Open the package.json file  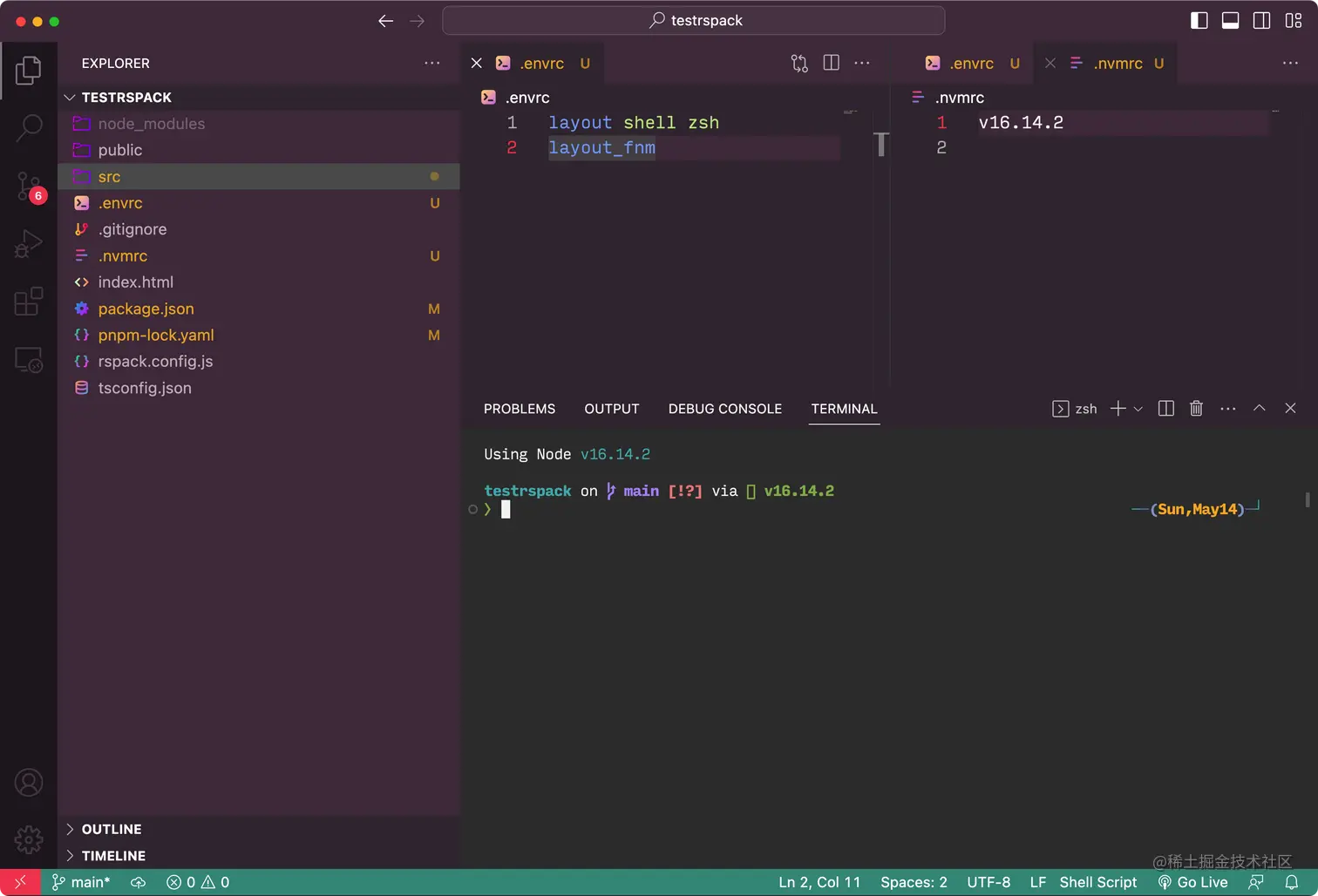(259, 309)
